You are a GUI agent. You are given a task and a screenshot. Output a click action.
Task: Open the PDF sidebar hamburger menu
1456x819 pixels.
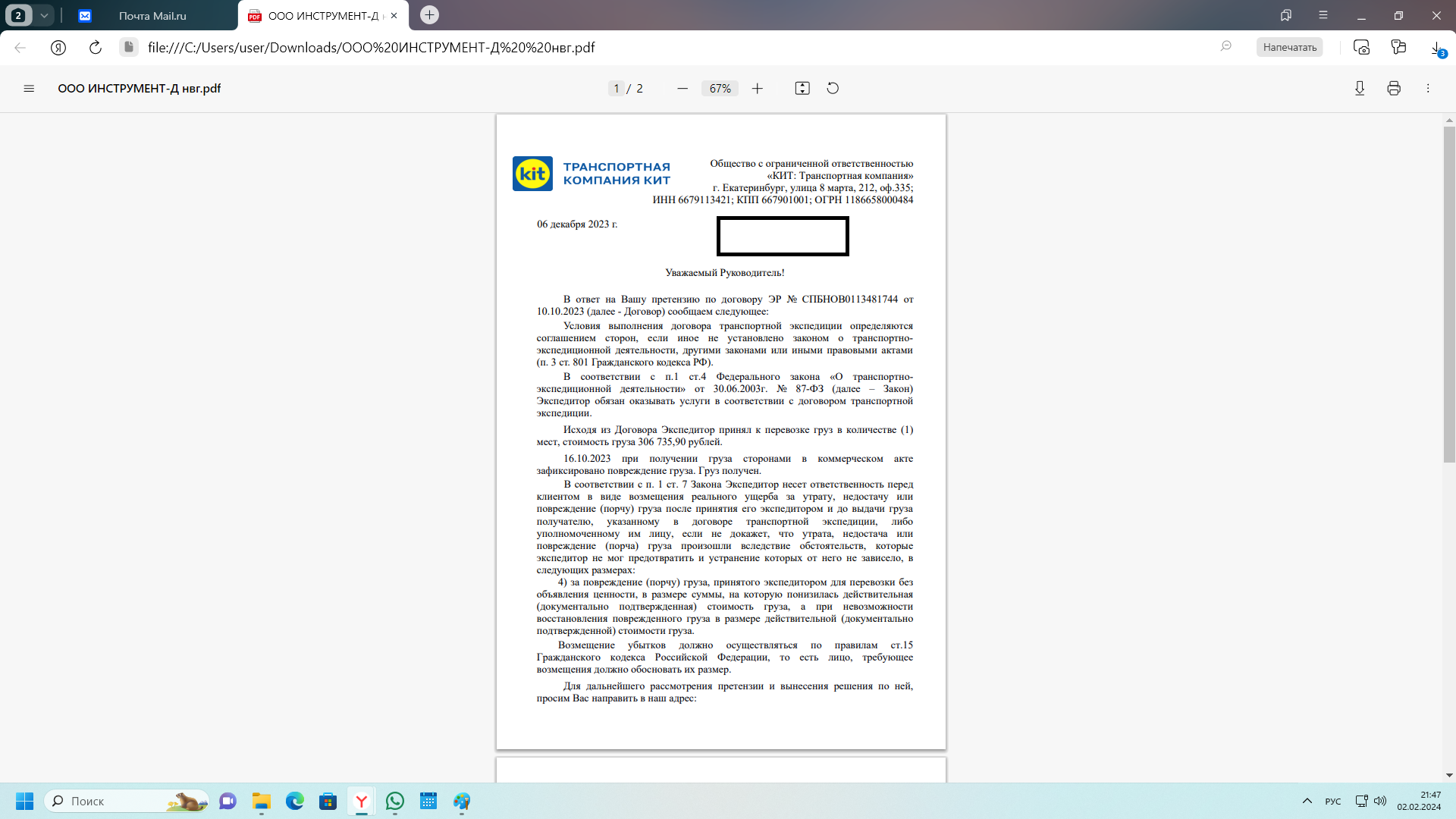click(x=29, y=89)
